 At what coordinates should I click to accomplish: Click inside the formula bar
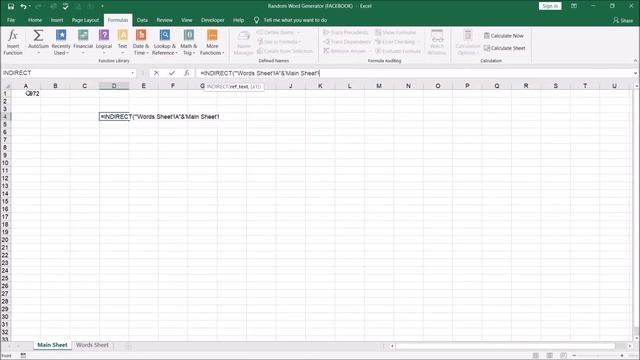tap(414, 73)
